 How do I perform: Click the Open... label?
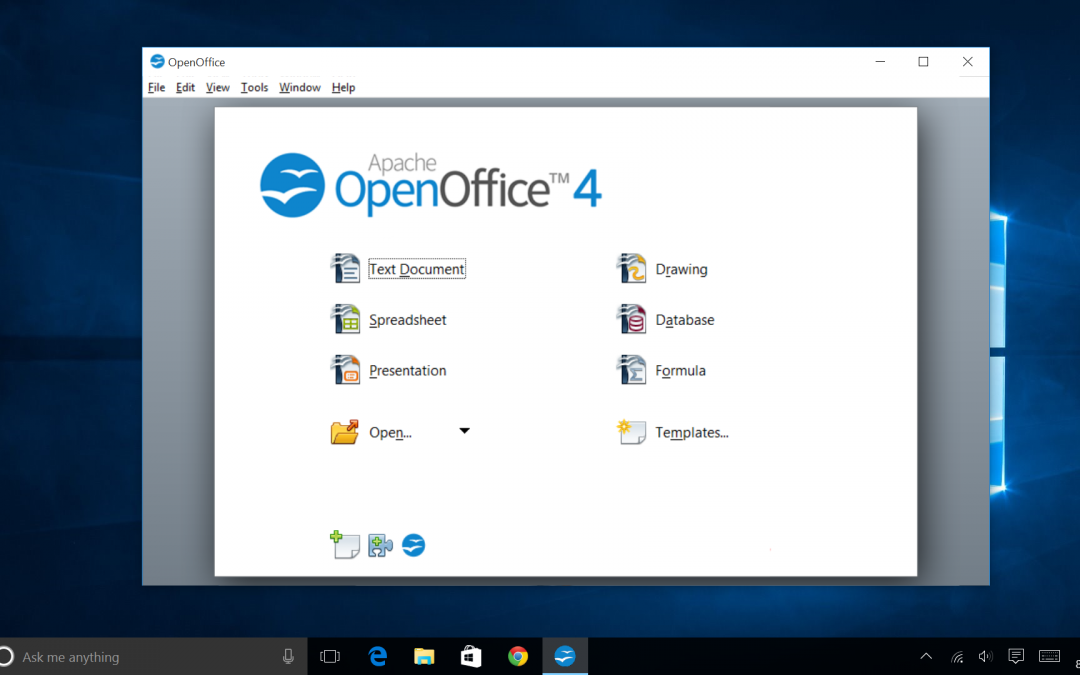pos(391,433)
